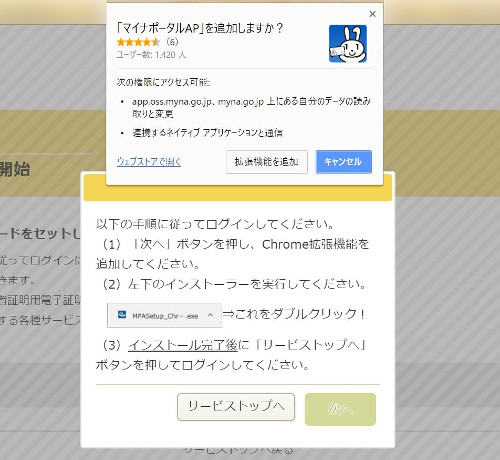This screenshot has height=460, width=500.
Task: Click the 連携するネイティブ アプリケーションと通信 permission line
Action: click(207, 133)
